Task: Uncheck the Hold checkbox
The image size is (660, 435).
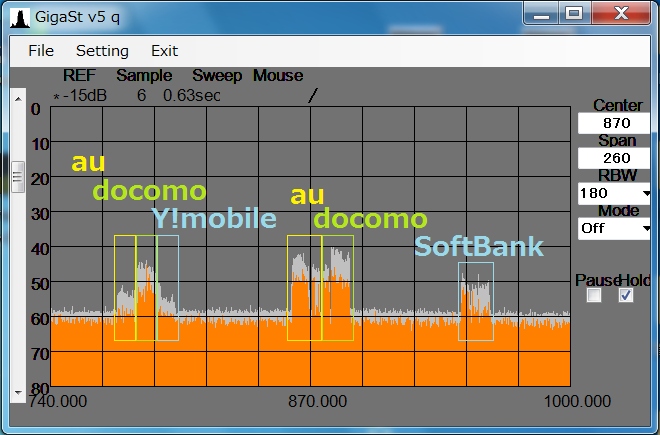Action: click(x=626, y=296)
